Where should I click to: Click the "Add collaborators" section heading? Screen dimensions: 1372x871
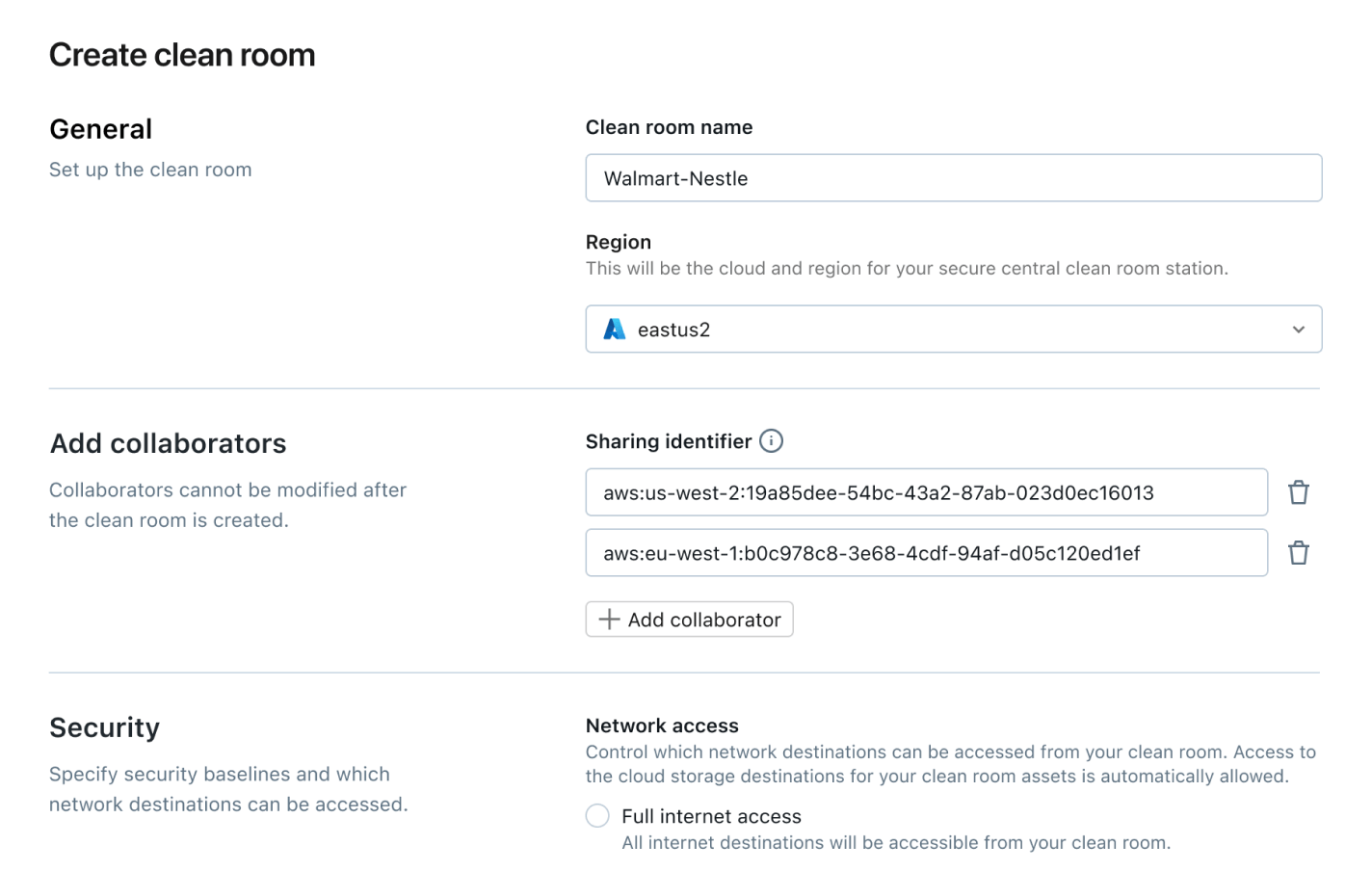point(168,443)
